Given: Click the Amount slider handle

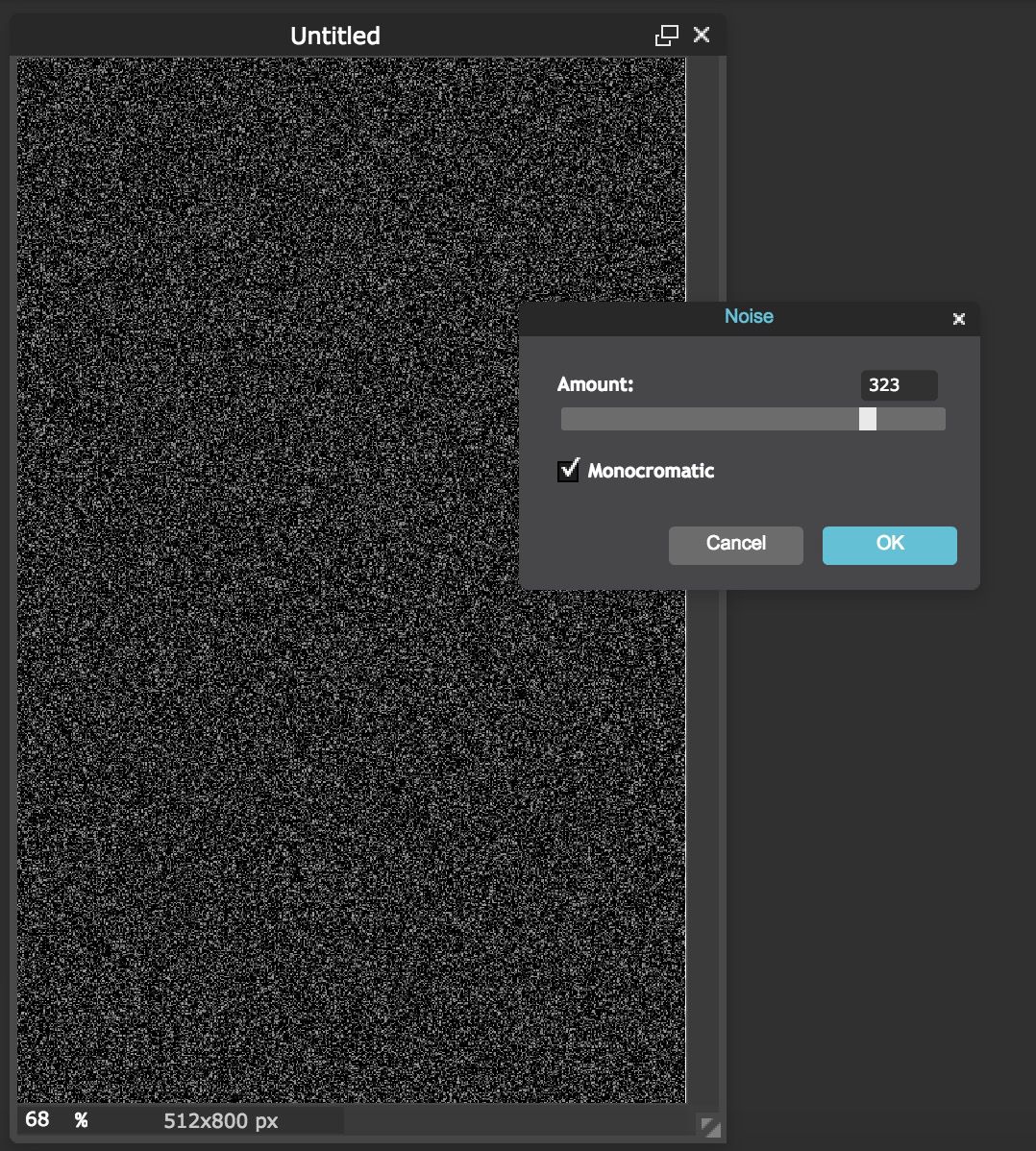Looking at the screenshot, I should click(867, 418).
